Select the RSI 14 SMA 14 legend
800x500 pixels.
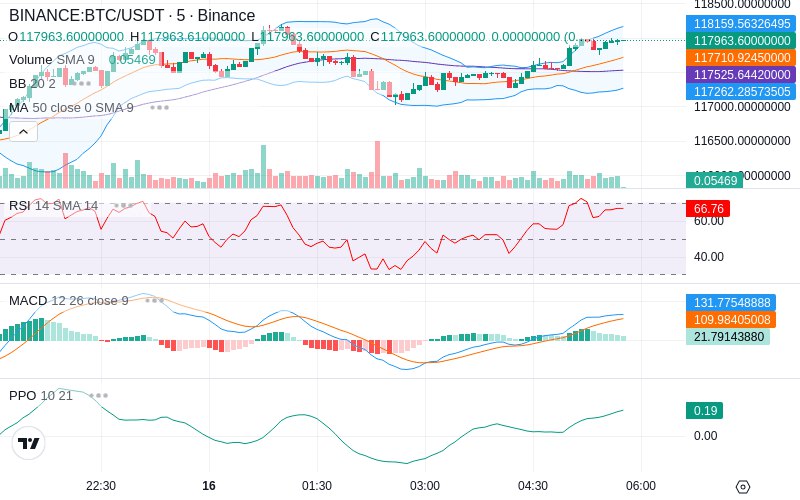click(54, 206)
